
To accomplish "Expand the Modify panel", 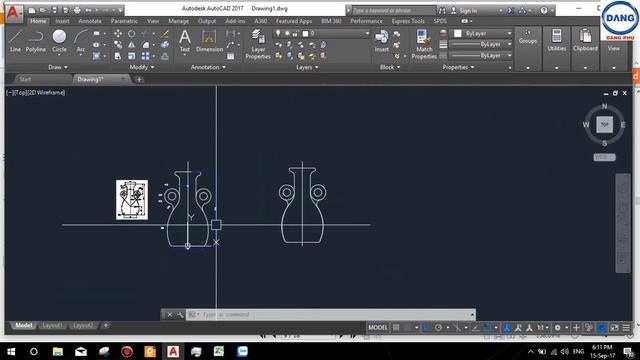I will click(142, 67).
